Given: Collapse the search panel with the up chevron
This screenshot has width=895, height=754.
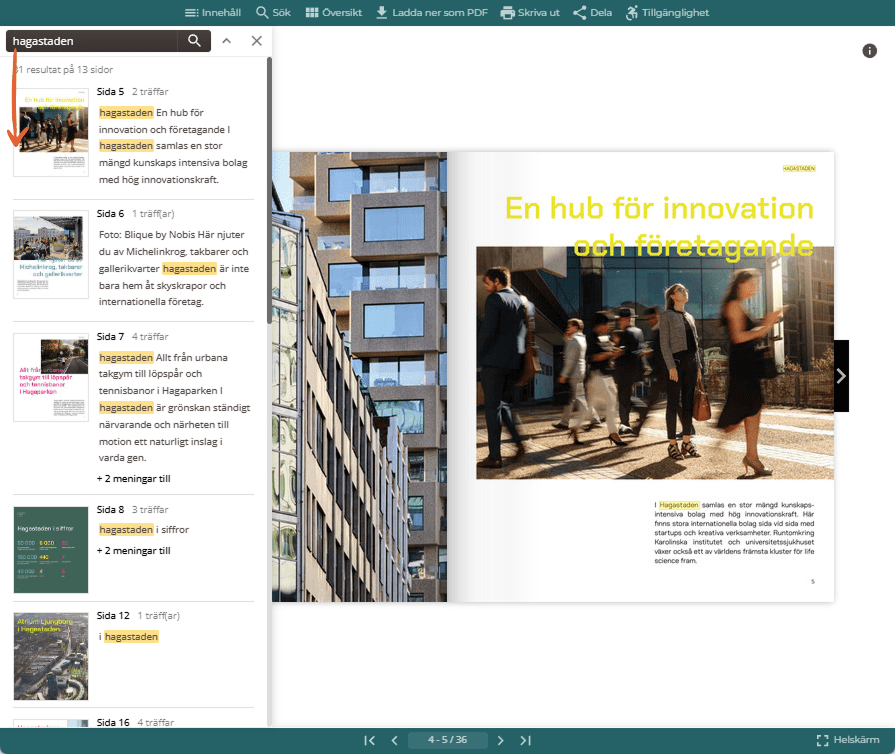Looking at the screenshot, I should (x=227, y=41).
